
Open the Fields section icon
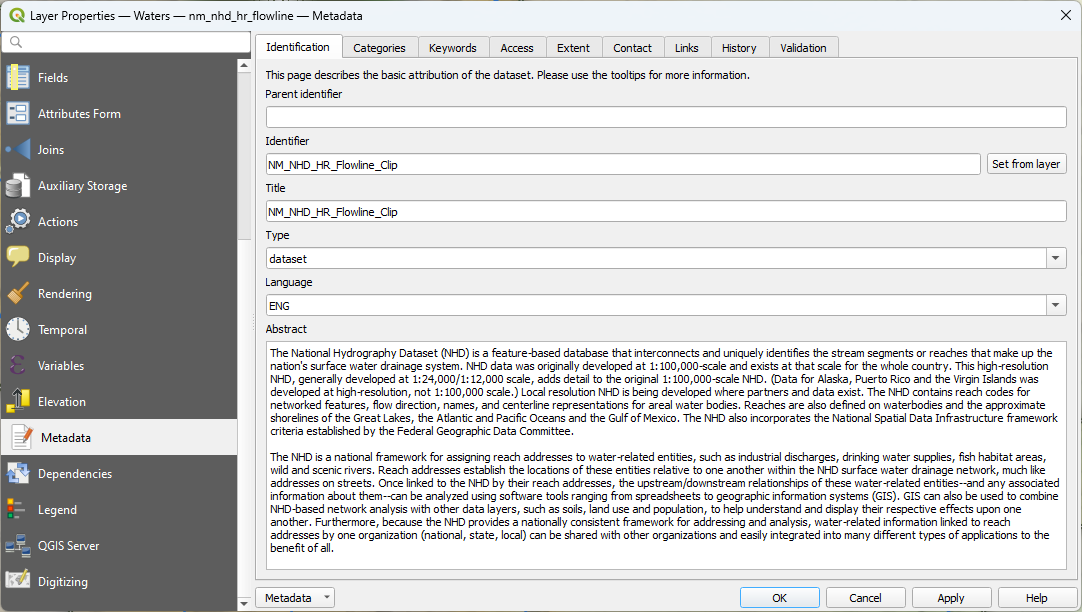coord(18,77)
